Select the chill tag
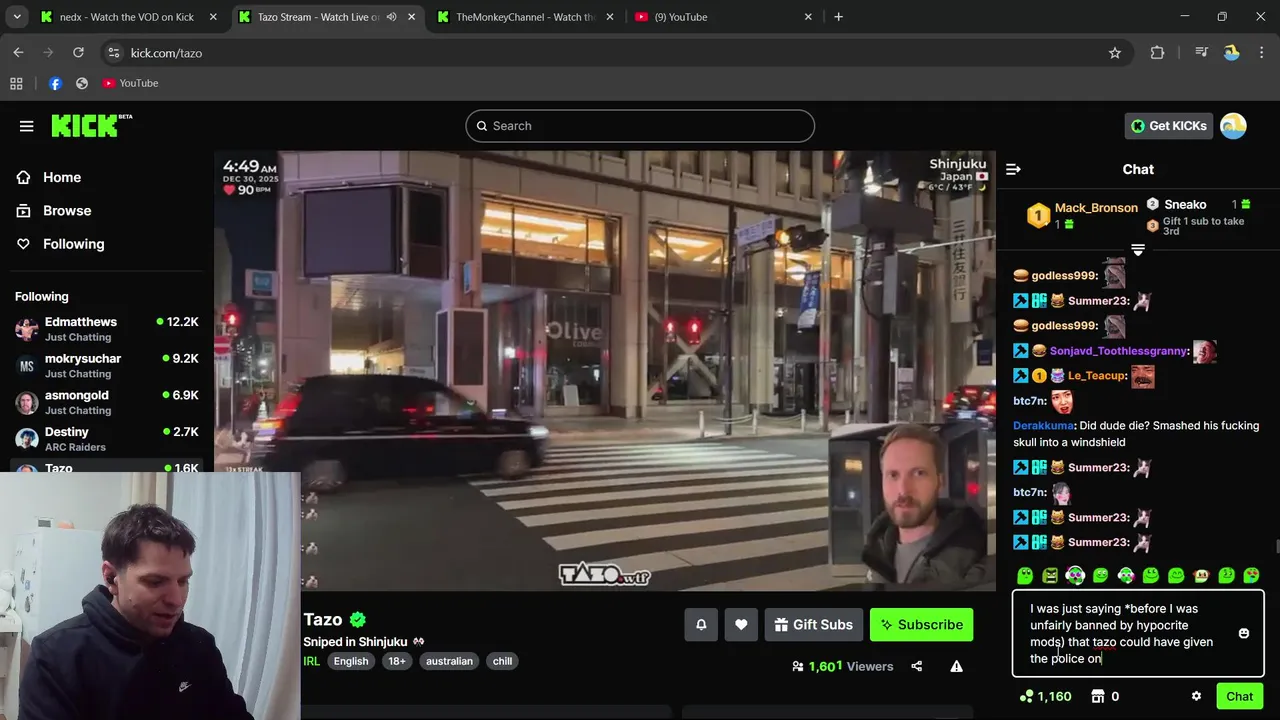The height and width of the screenshot is (720, 1280). (503, 661)
